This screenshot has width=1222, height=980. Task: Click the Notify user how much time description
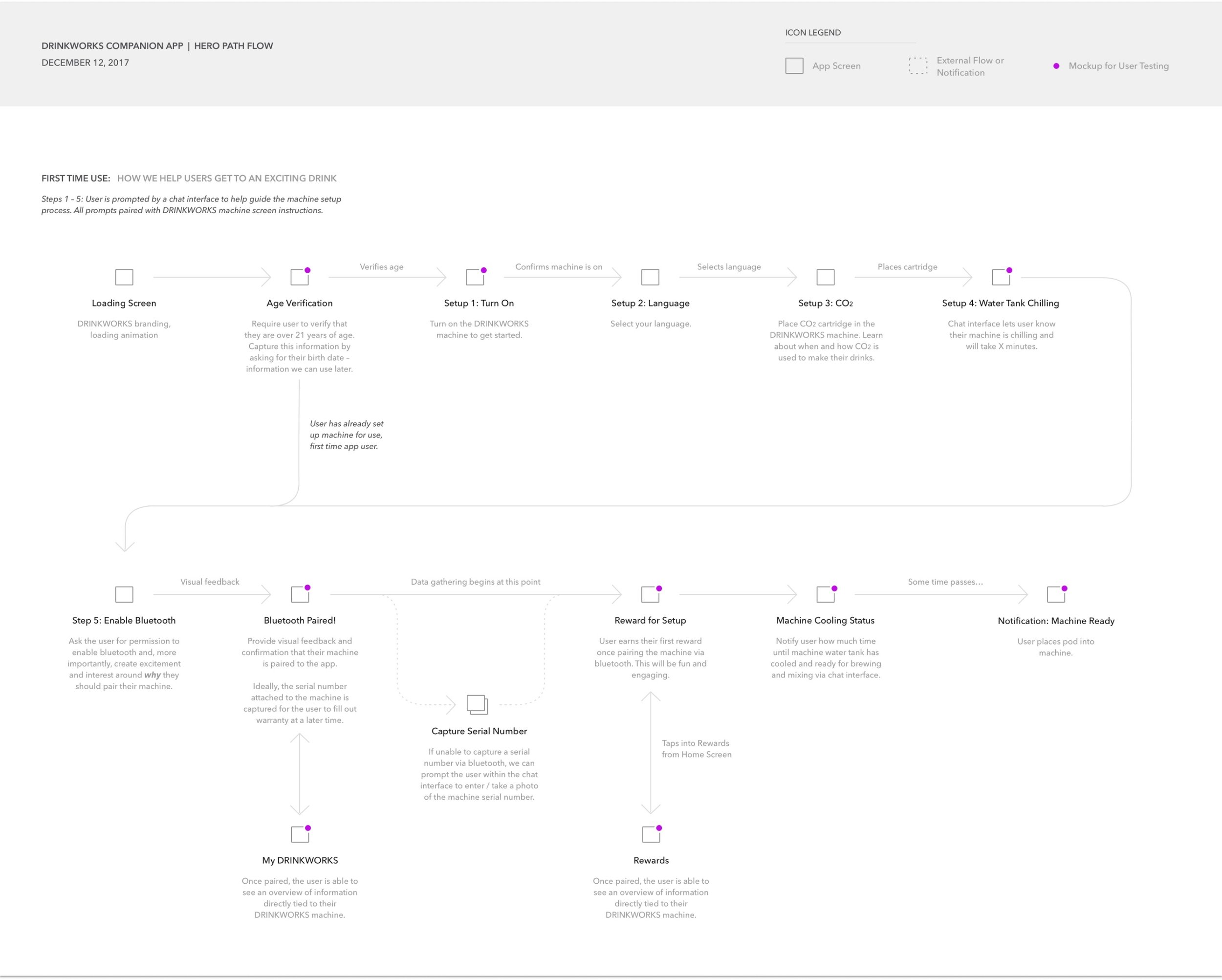[826, 658]
